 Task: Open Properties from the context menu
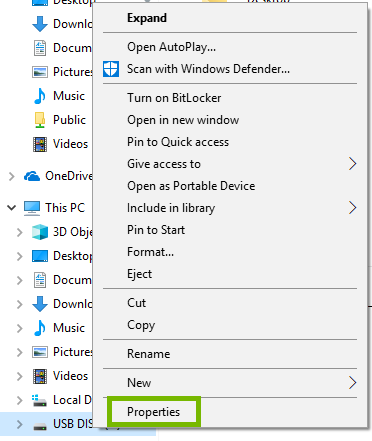(x=230, y=412)
